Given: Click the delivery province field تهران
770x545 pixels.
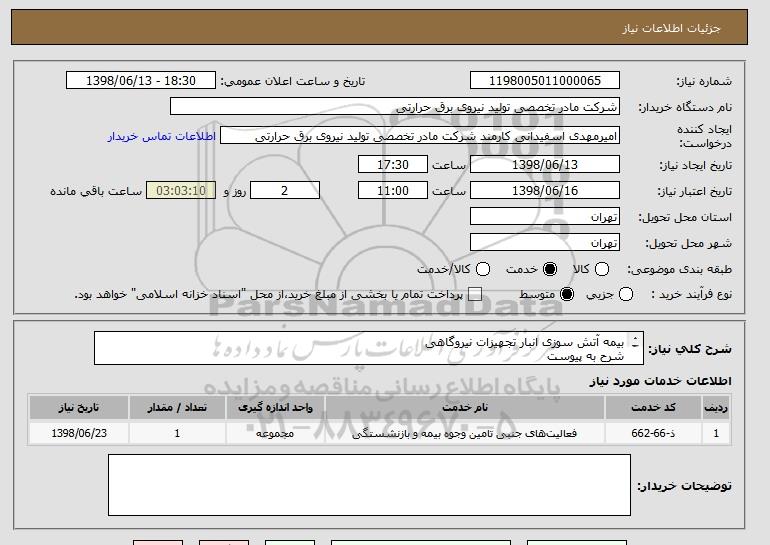Looking at the screenshot, I should pyautogui.click(x=545, y=217).
